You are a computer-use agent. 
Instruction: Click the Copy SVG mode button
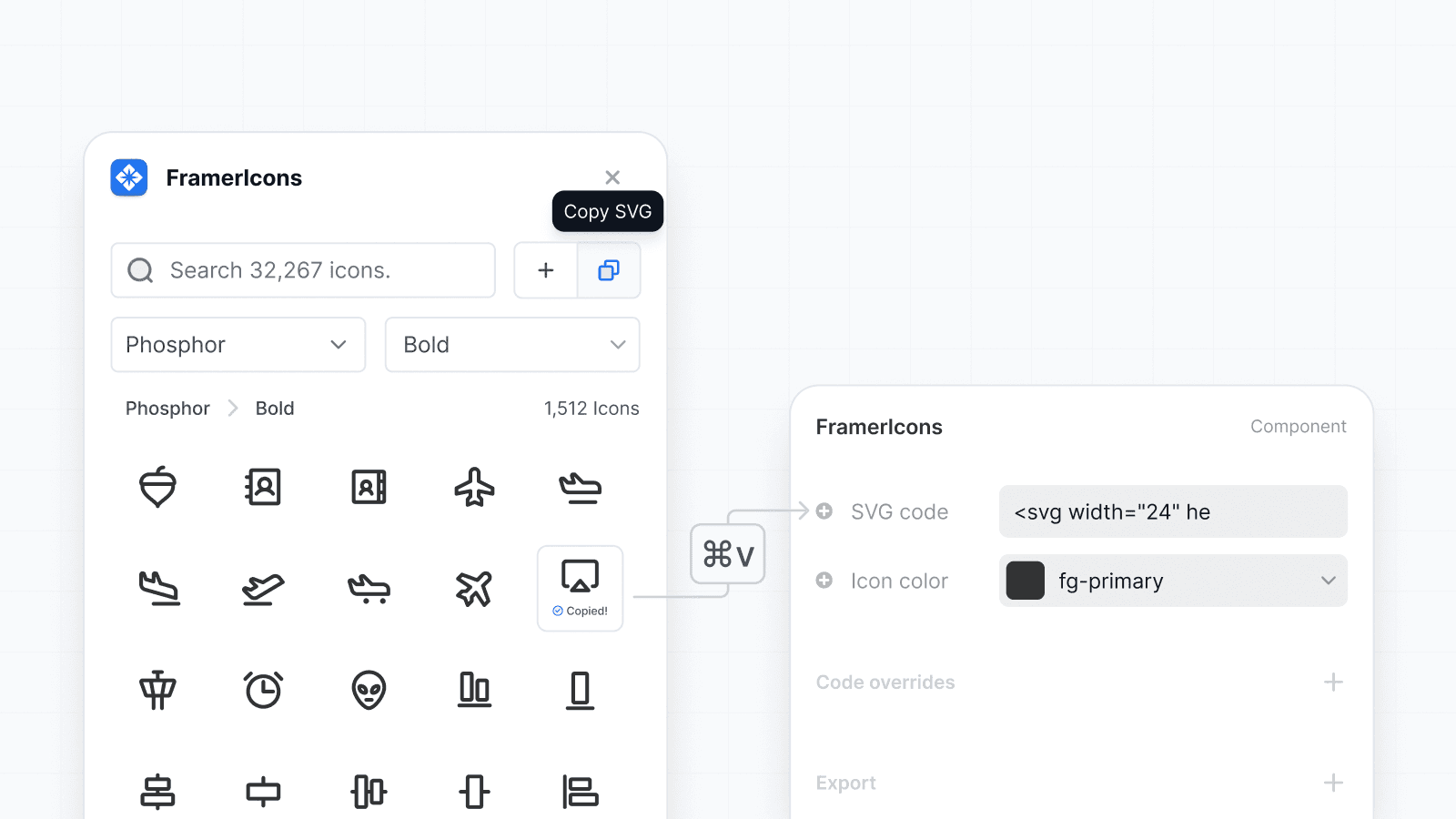[x=609, y=270]
